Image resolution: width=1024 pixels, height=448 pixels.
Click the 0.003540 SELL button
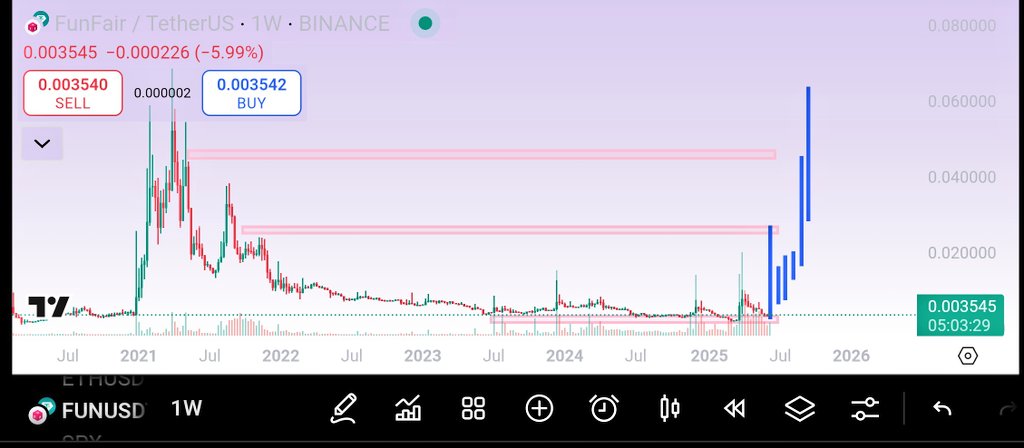click(72, 93)
